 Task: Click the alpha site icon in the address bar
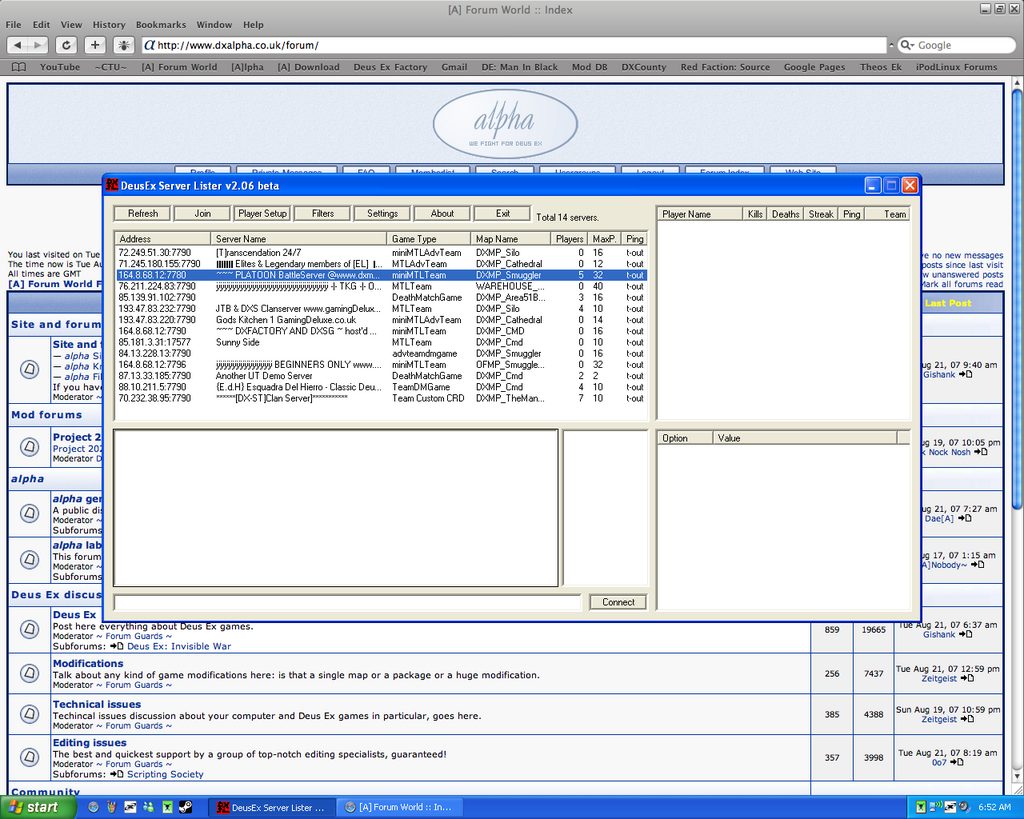coord(150,45)
